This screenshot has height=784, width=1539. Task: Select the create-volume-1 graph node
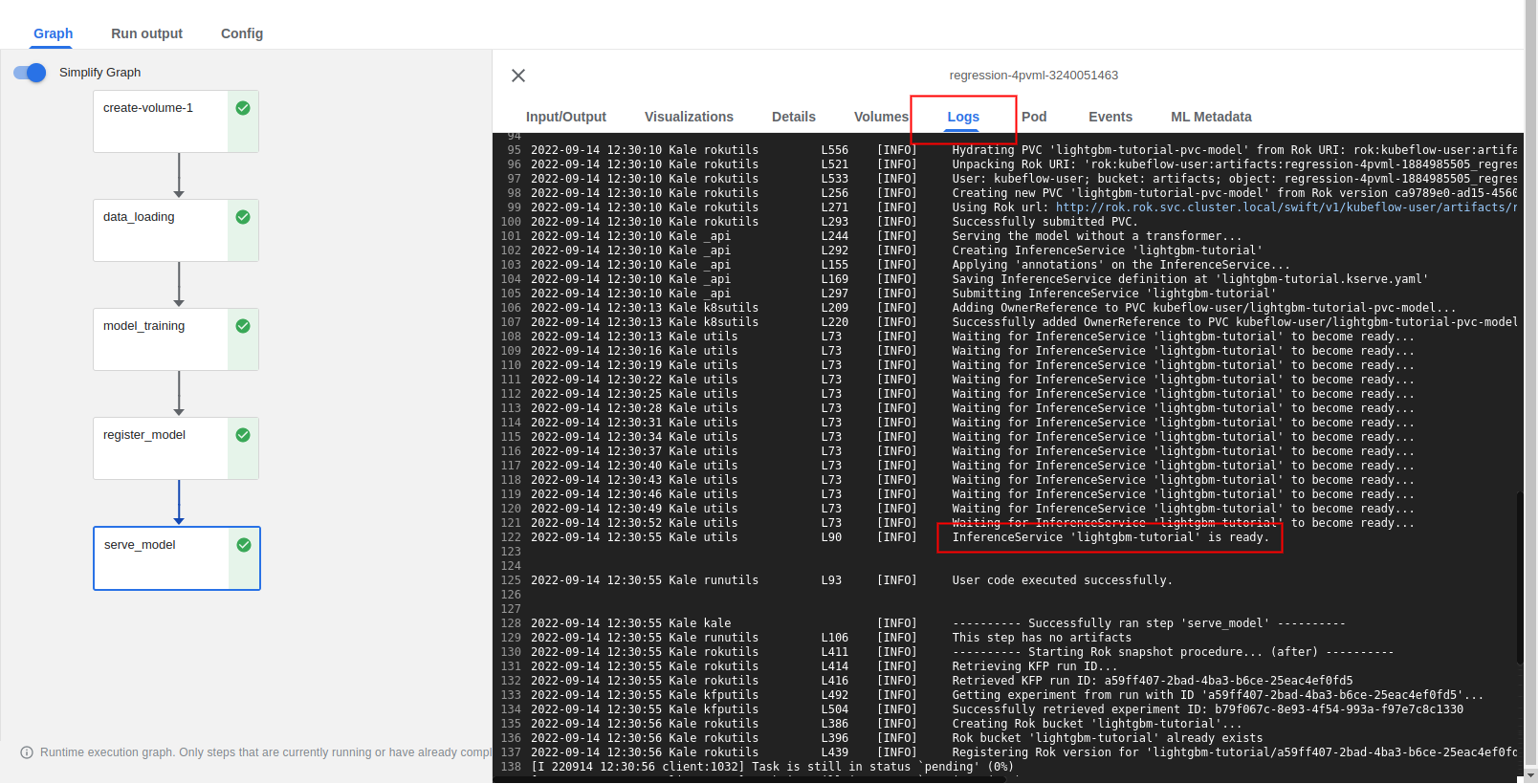point(176,121)
